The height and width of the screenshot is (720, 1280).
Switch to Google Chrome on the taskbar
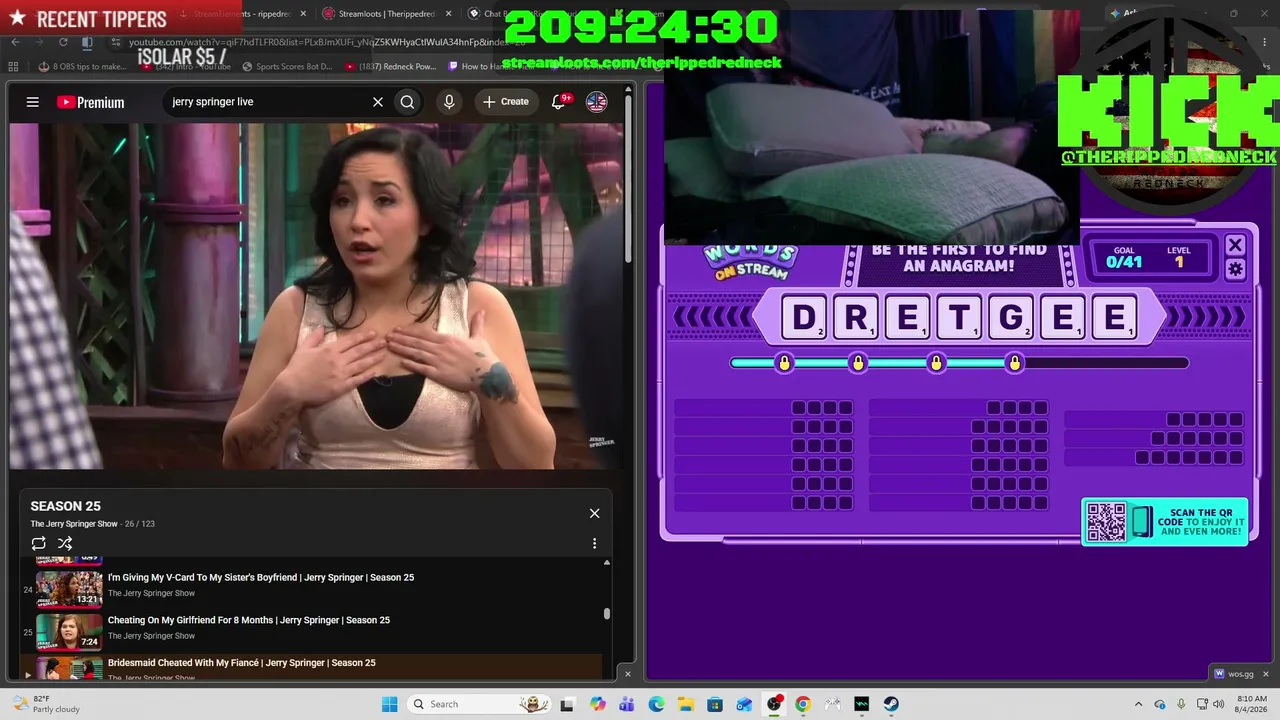click(x=803, y=704)
